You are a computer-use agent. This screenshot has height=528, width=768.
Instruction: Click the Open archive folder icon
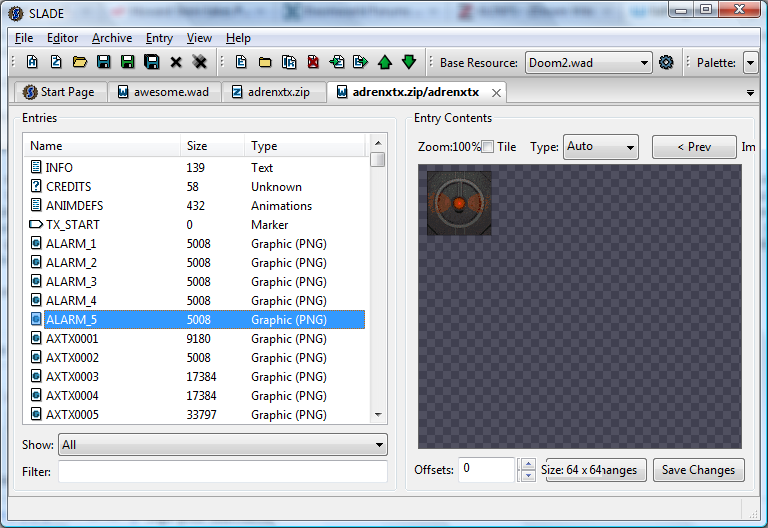[x=80, y=62]
